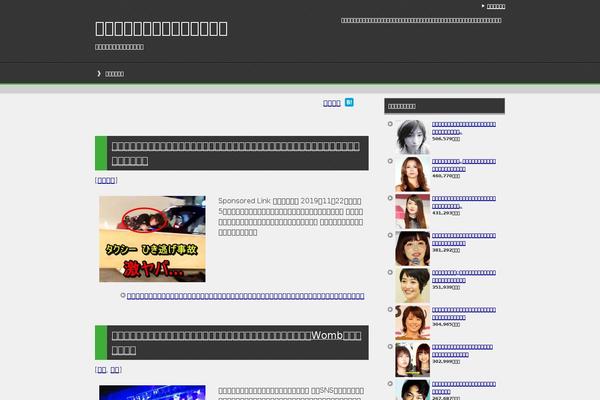Viewport: 600px width, 400px height.
Task: Open the first article's green-barred headline
Action: [x=236, y=153]
